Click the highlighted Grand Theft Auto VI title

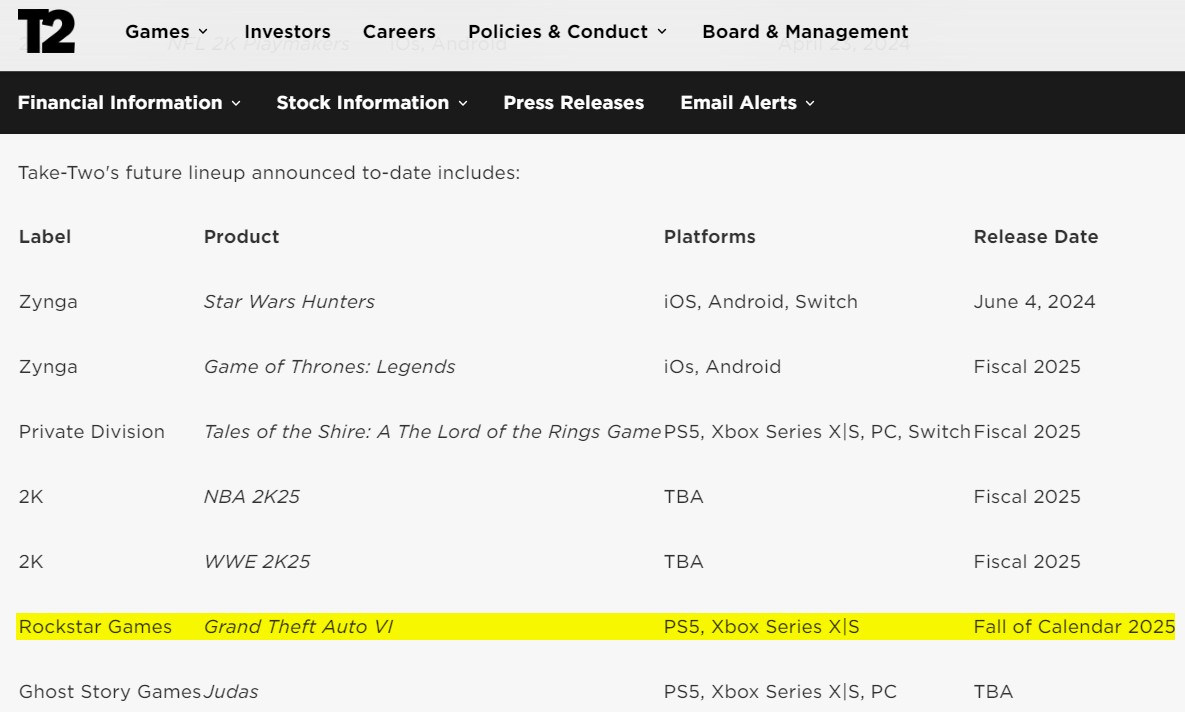tap(298, 627)
